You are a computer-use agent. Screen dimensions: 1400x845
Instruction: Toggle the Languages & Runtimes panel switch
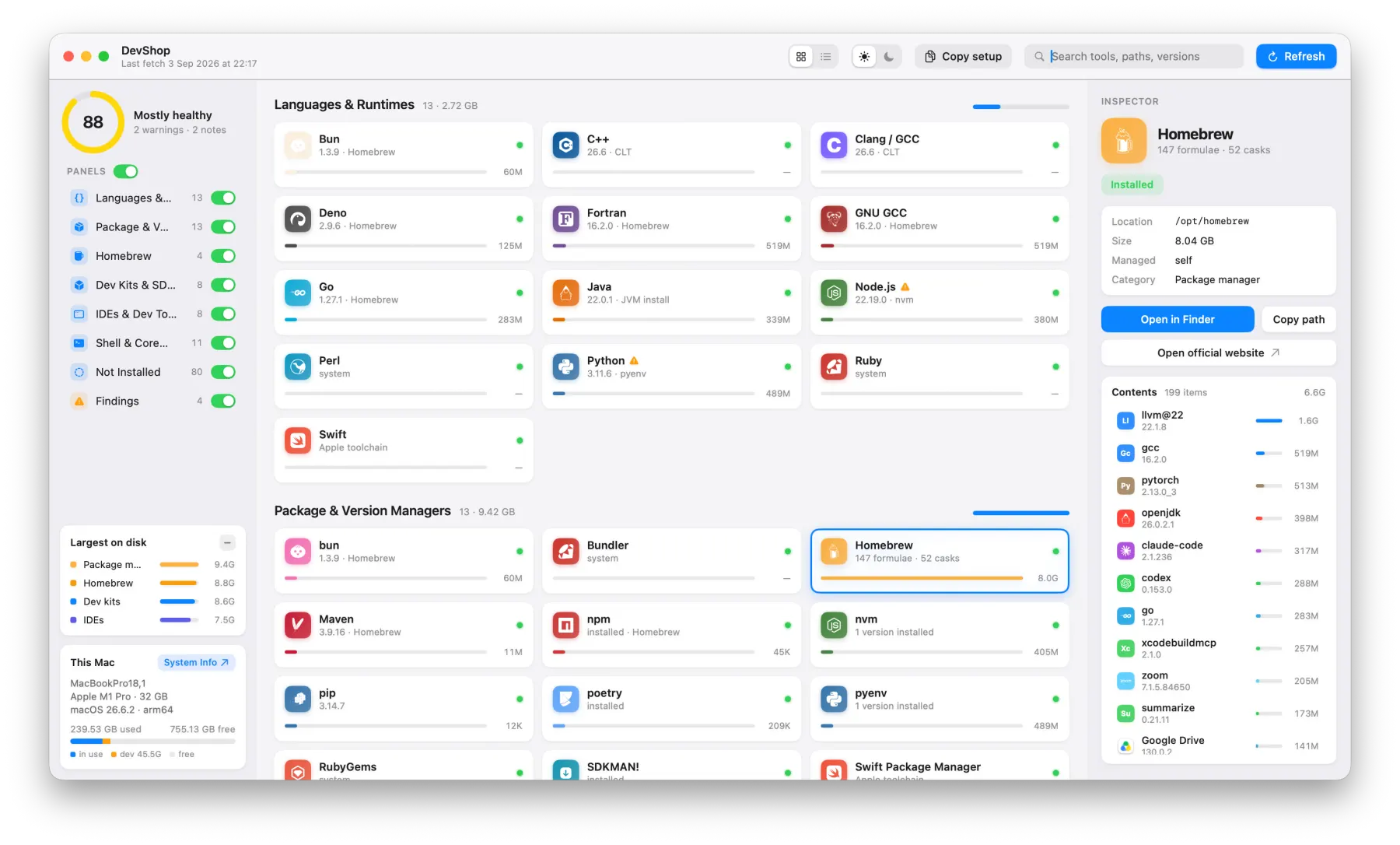(x=223, y=198)
